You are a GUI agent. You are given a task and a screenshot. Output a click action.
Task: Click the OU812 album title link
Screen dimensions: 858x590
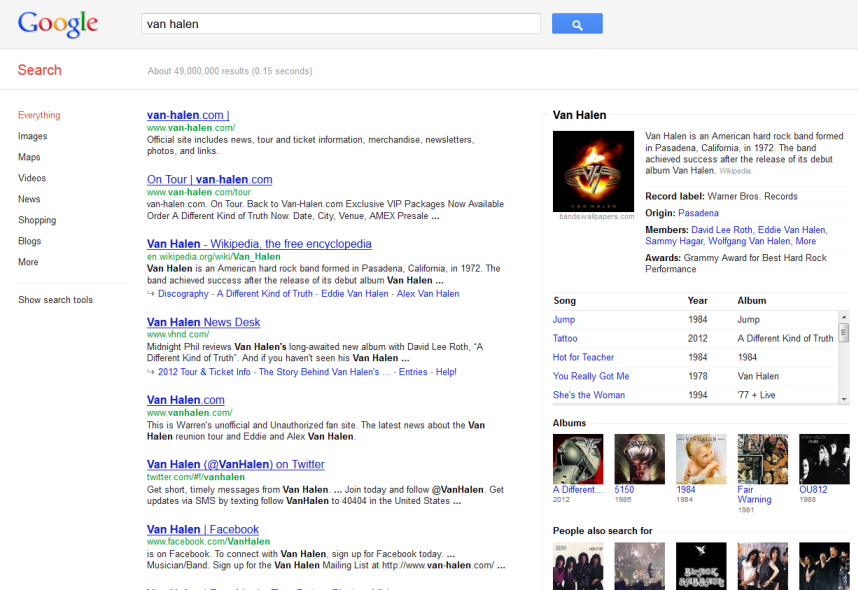click(x=813, y=490)
